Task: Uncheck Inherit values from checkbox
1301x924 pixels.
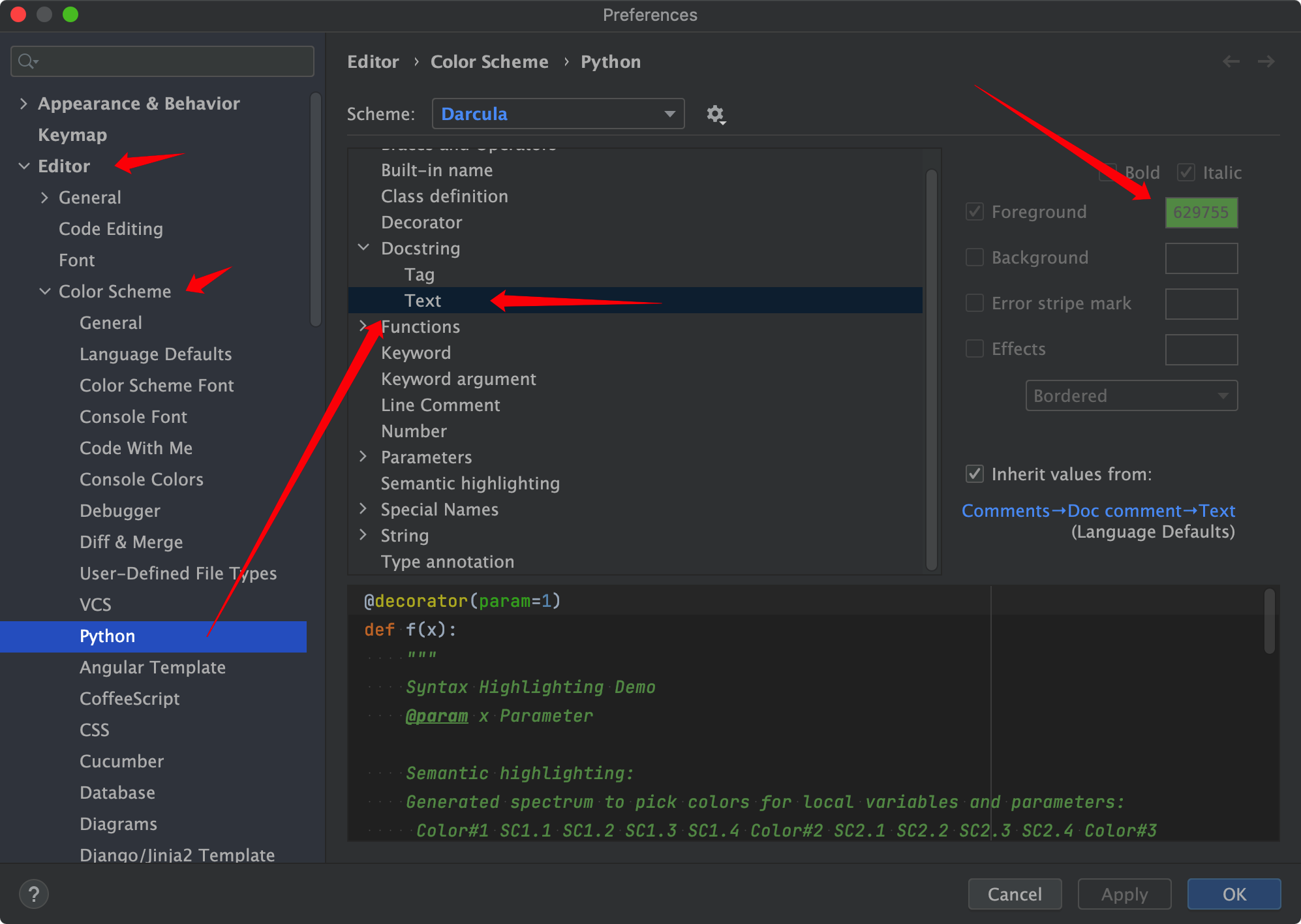Action: tap(974, 474)
